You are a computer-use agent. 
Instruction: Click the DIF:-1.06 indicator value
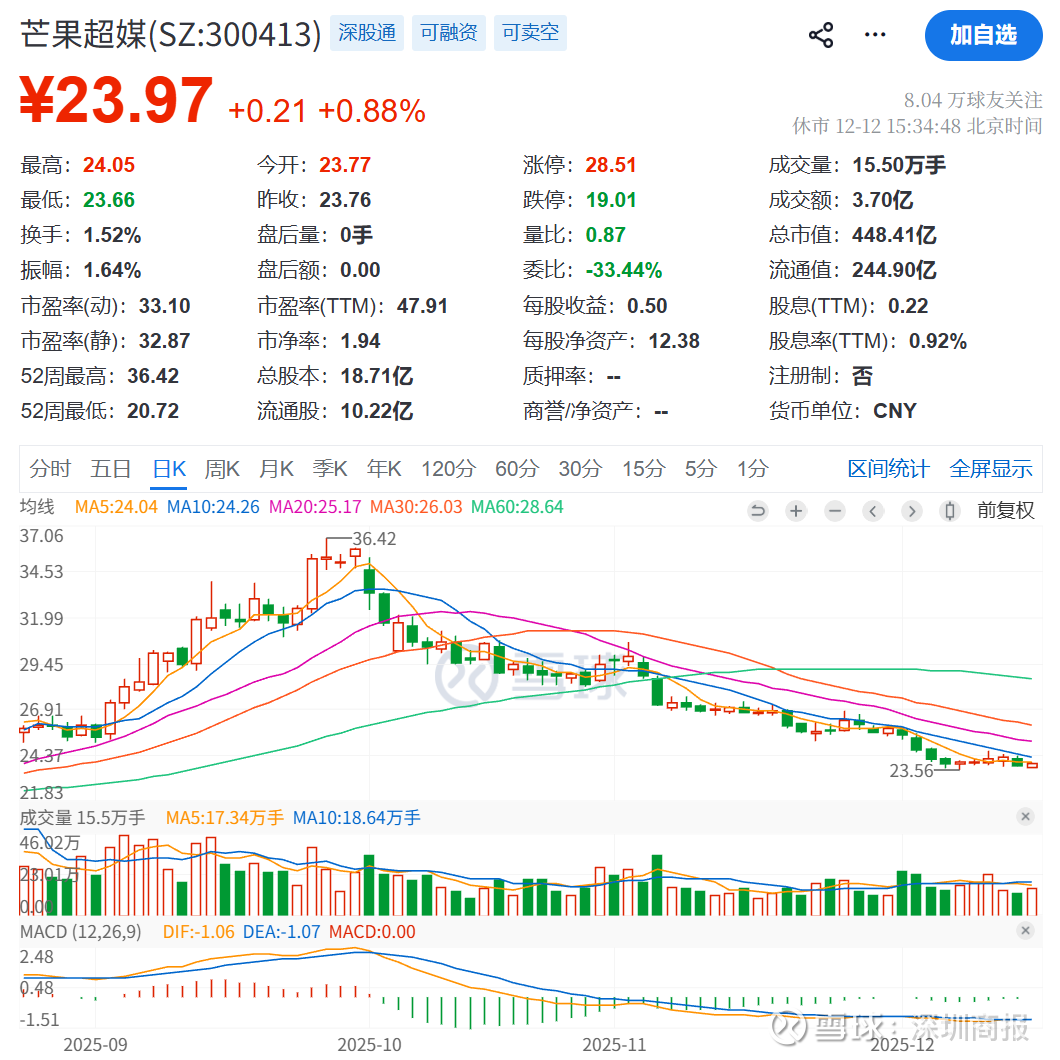tap(198, 932)
